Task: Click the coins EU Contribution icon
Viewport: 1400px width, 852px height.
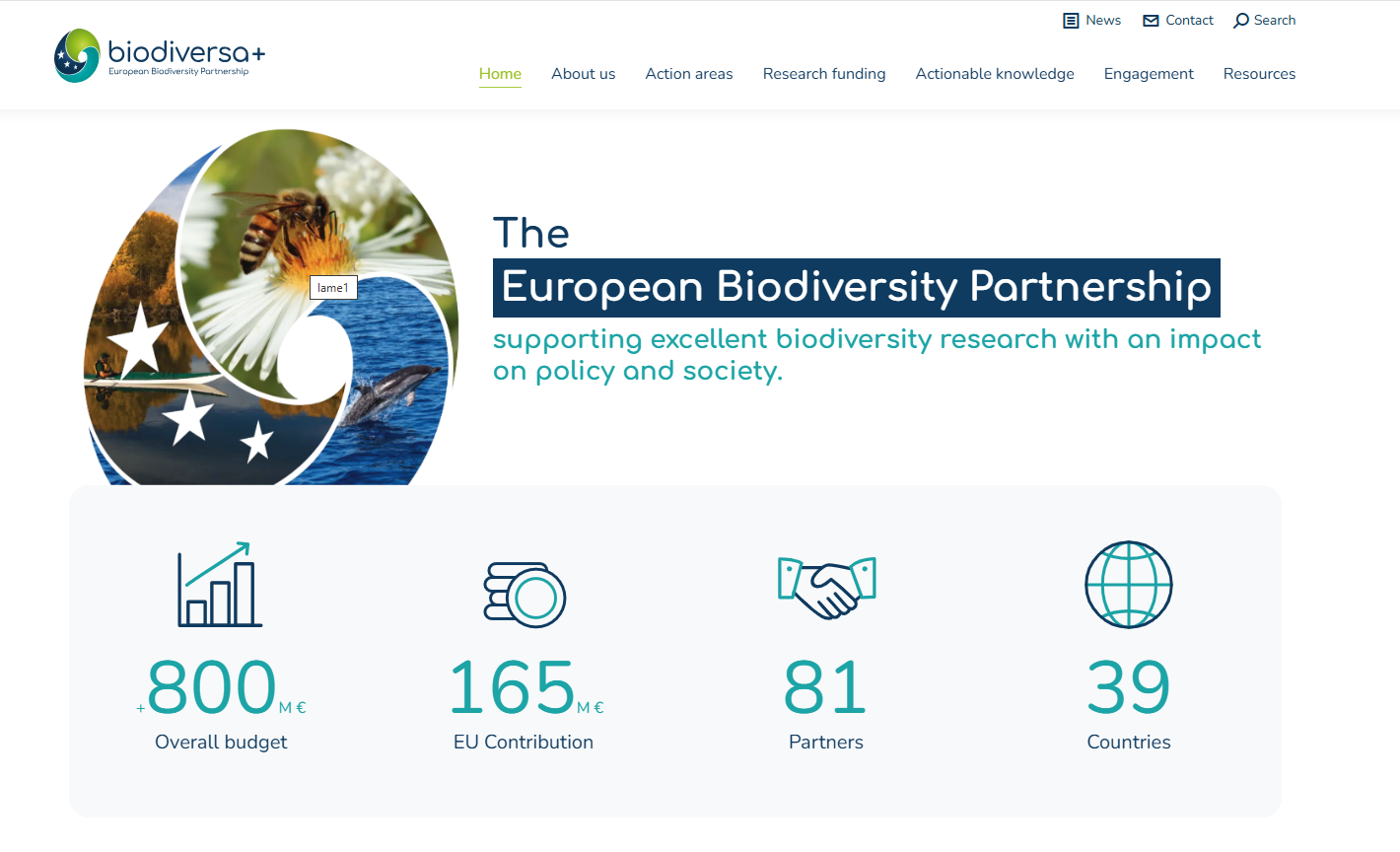Action: pos(525,596)
